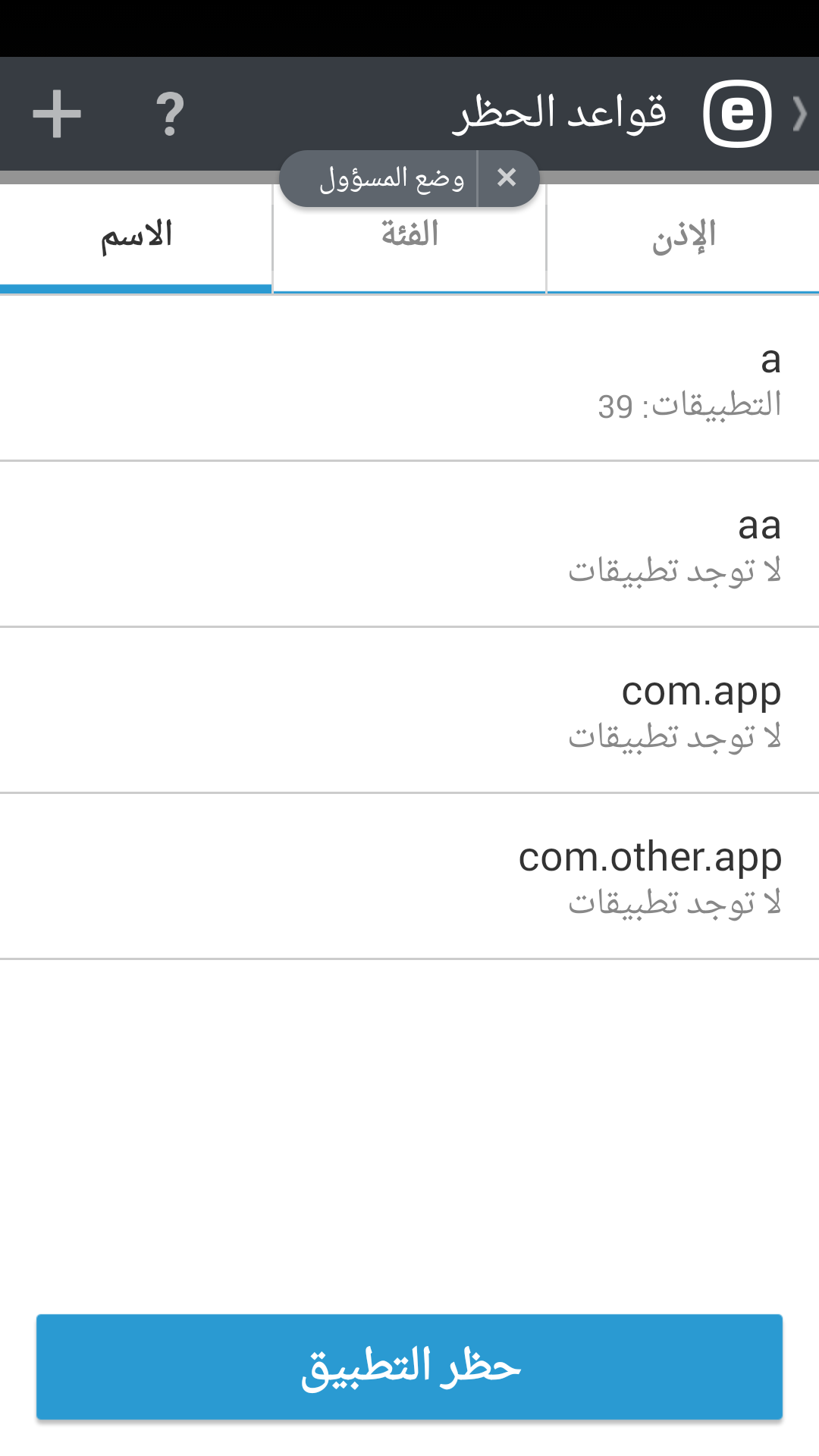The height and width of the screenshot is (1456, 819).
Task: Tap the plus icon to add rule
Action: pyautogui.click(x=57, y=114)
